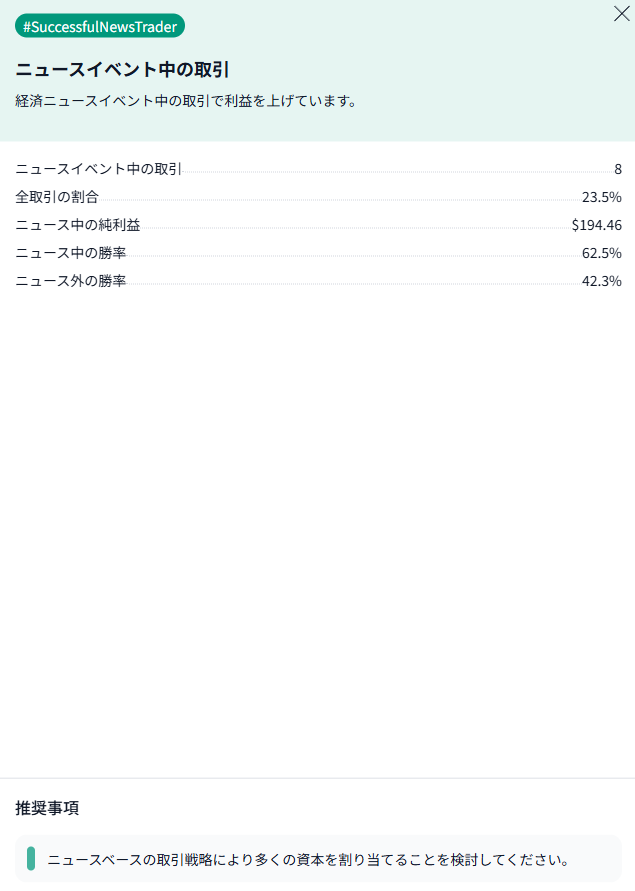Select the ニュースイベント中の取引 statistics row label
The width and height of the screenshot is (635, 891).
(x=99, y=169)
